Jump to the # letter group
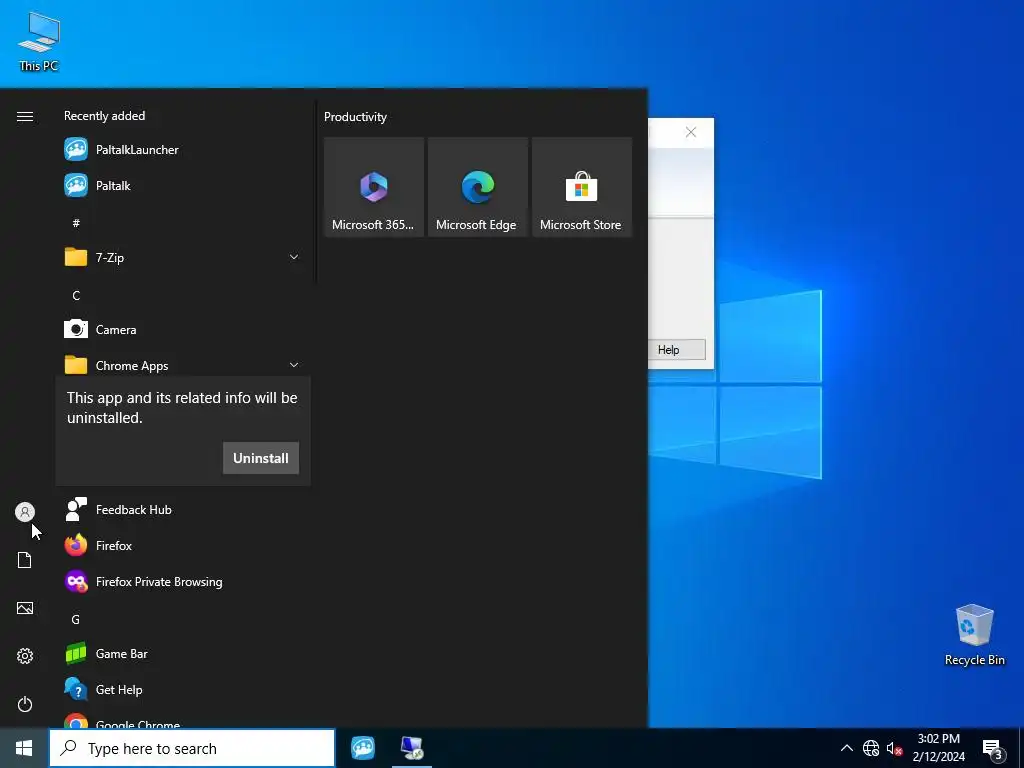 (x=76, y=223)
